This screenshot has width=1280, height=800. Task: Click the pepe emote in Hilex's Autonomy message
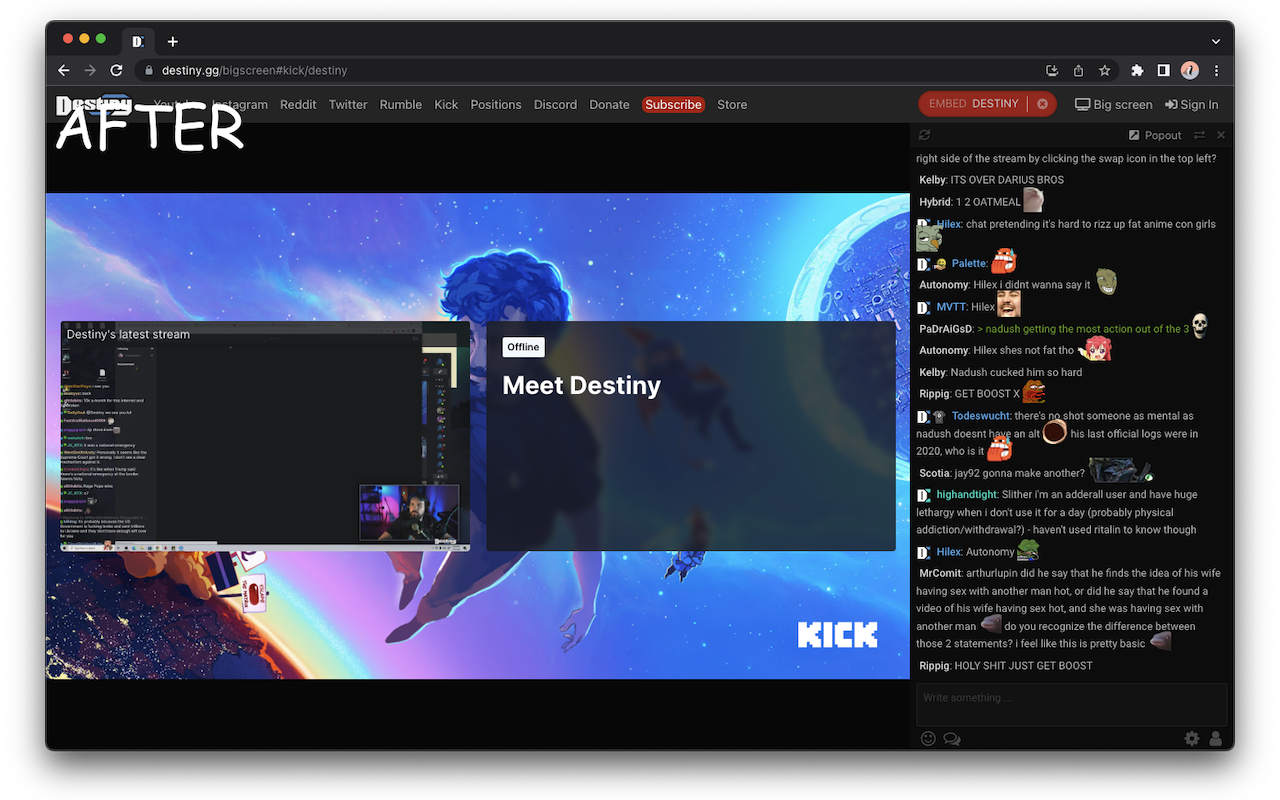click(1028, 550)
